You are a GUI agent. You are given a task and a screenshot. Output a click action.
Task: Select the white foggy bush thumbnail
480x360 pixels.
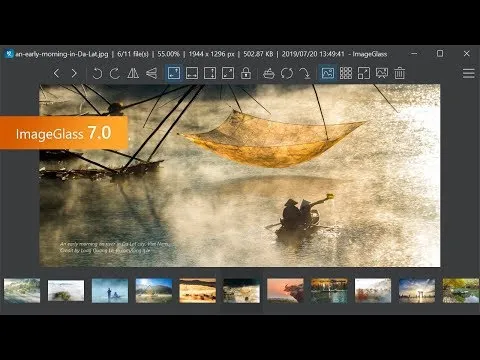(66, 291)
